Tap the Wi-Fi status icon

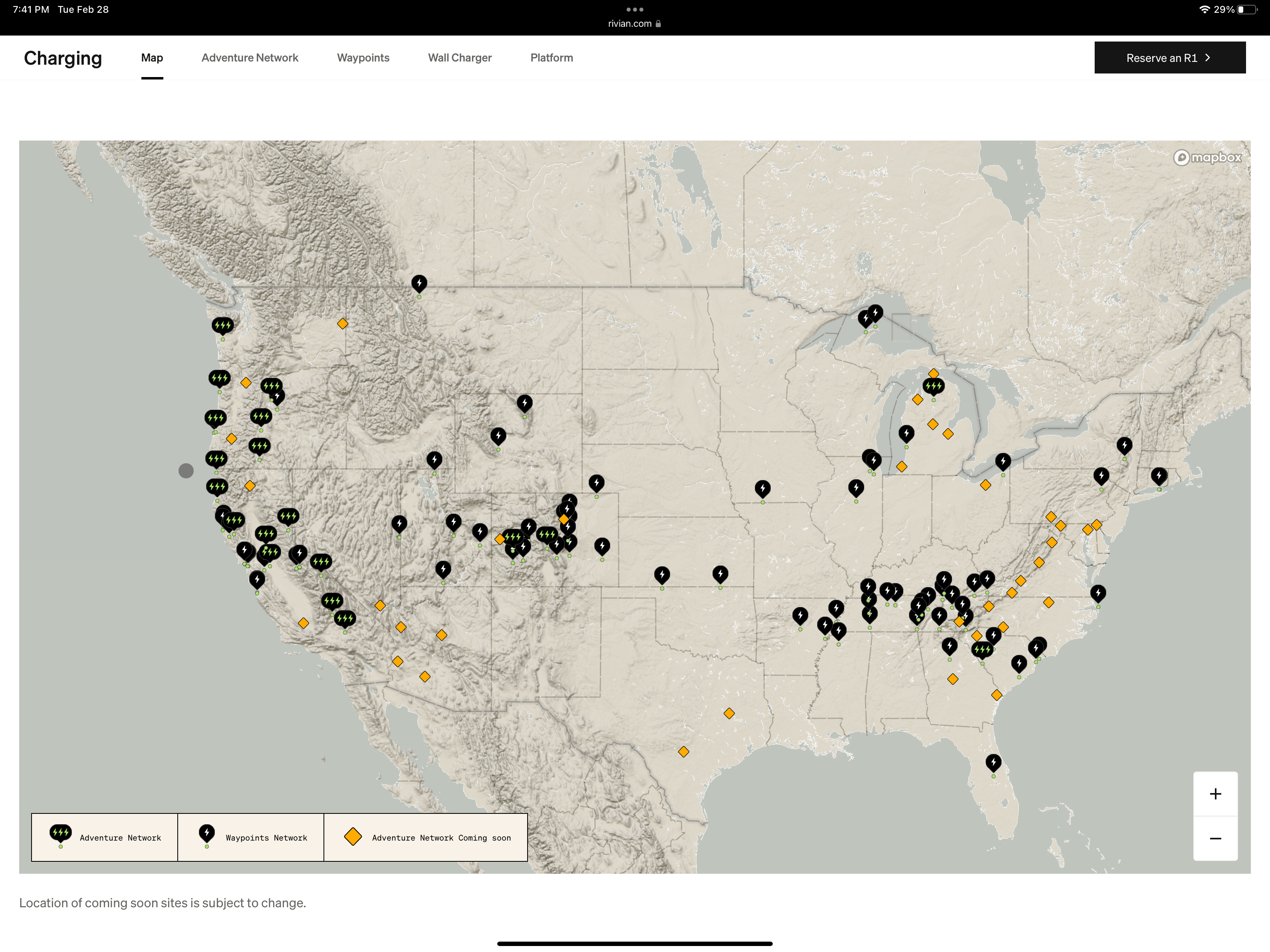(1205, 10)
